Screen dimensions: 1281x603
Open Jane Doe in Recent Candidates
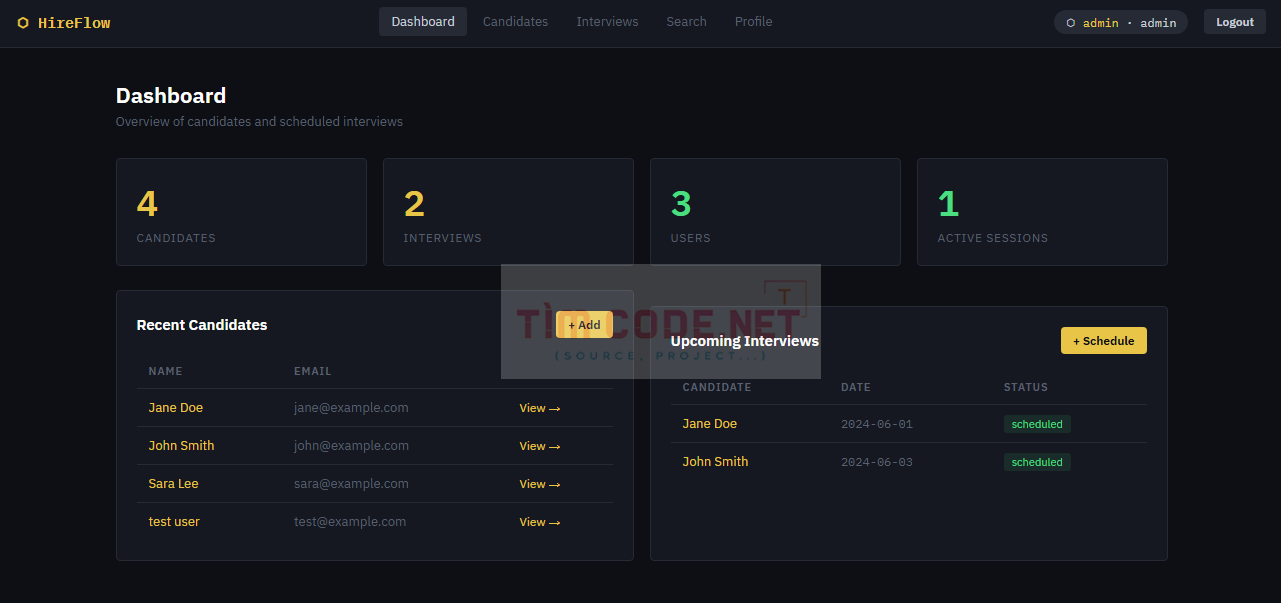point(176,408)
